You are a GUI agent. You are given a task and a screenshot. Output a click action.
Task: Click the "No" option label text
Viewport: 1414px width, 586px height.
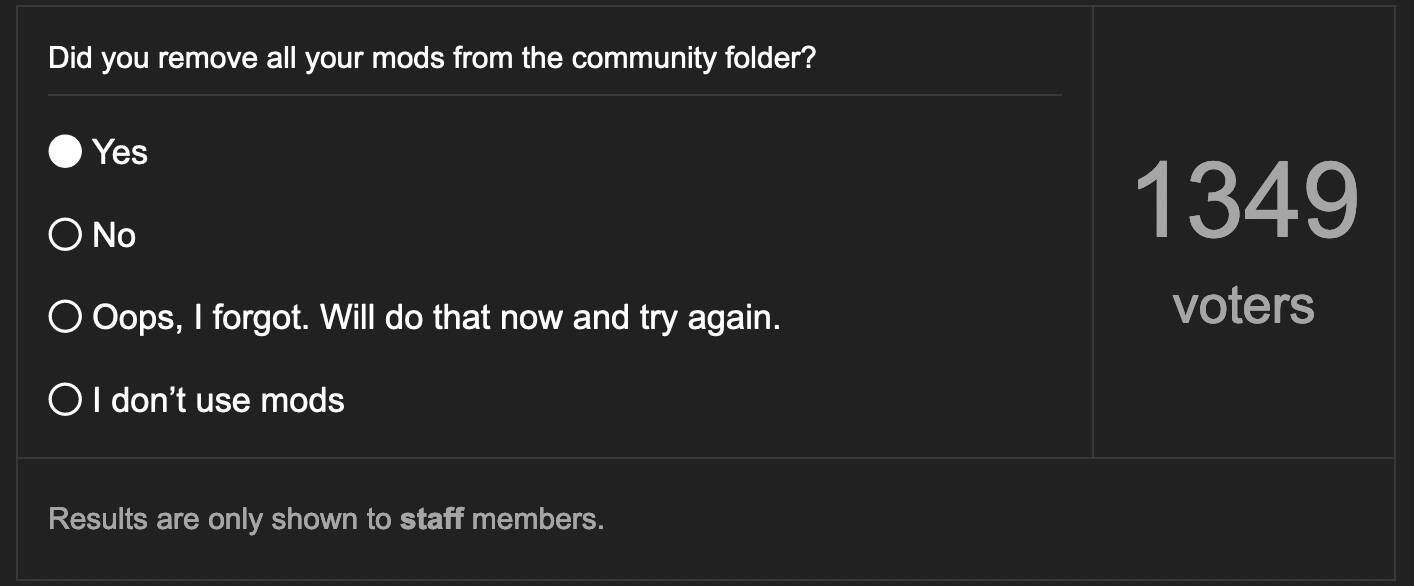(114, 235)
